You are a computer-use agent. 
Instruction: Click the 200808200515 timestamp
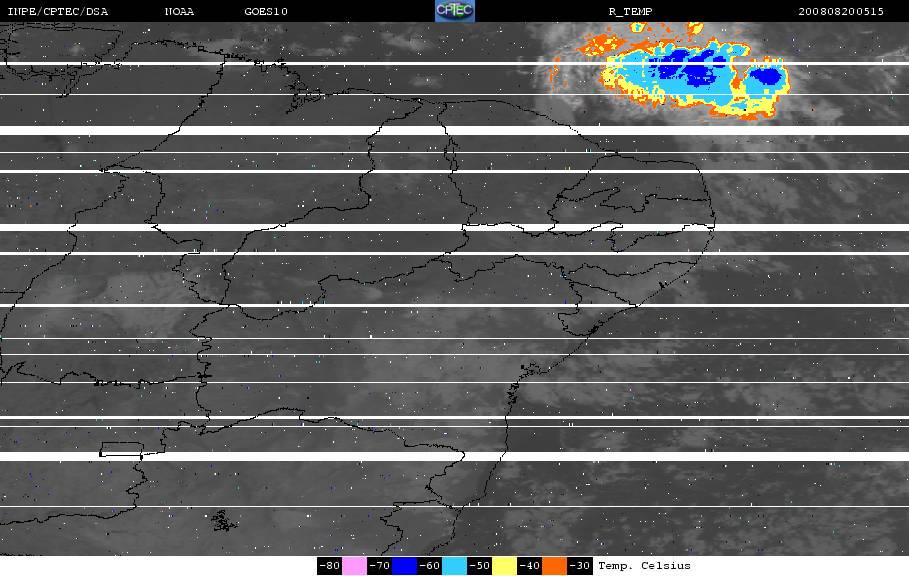[841, 12]
